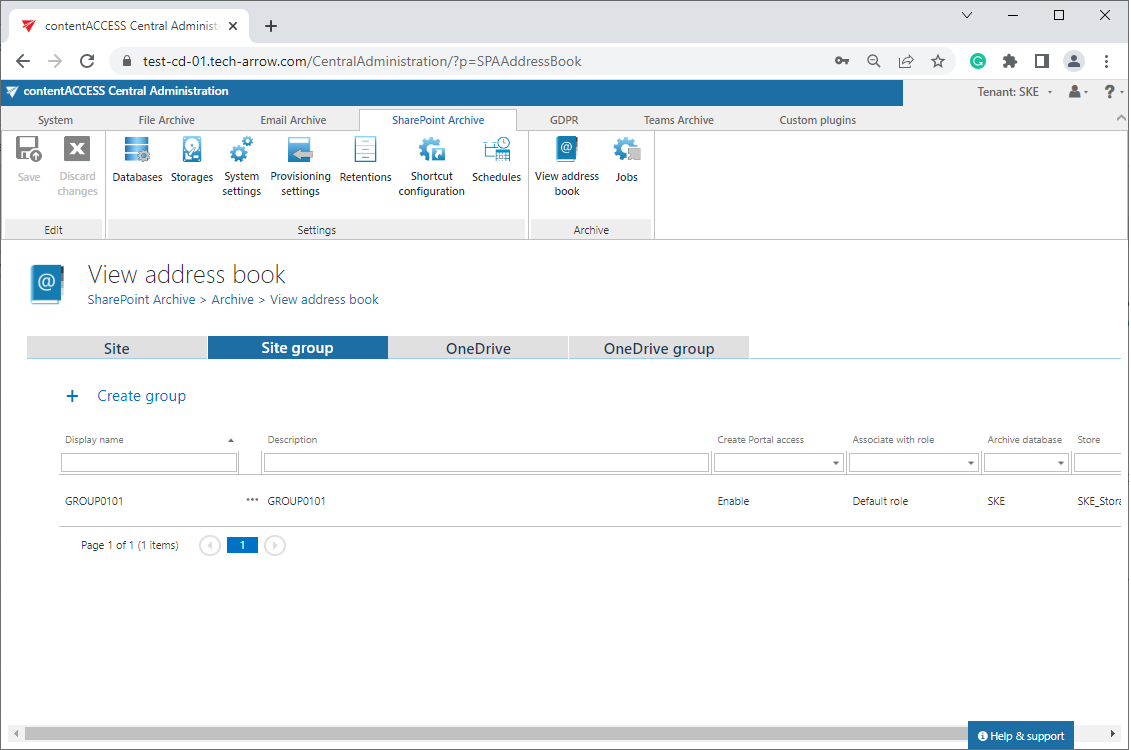
Task: Expand the Associate with role filter dropdown
Action: click(x=971, y=464)
